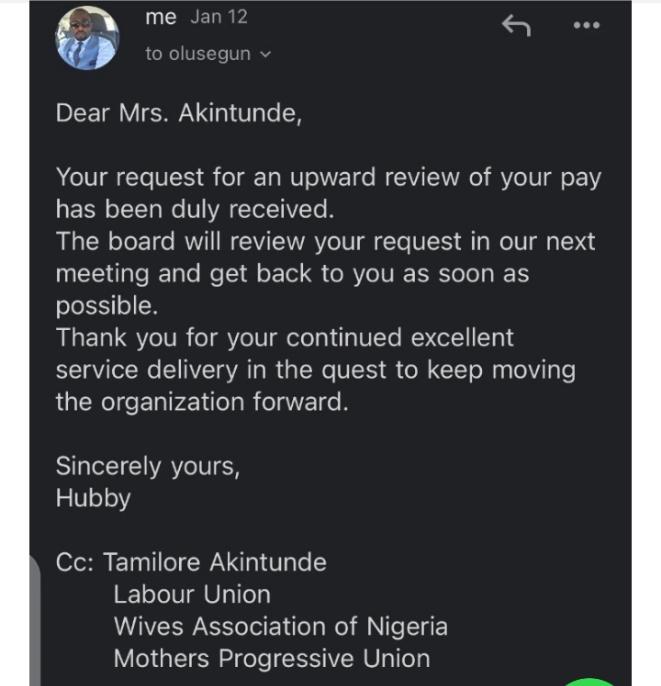Tap the "Cc: Tamilore Akintunde" line
Image resolution: width=661 pixels, height=686 pixels.
tap(191, 562)
